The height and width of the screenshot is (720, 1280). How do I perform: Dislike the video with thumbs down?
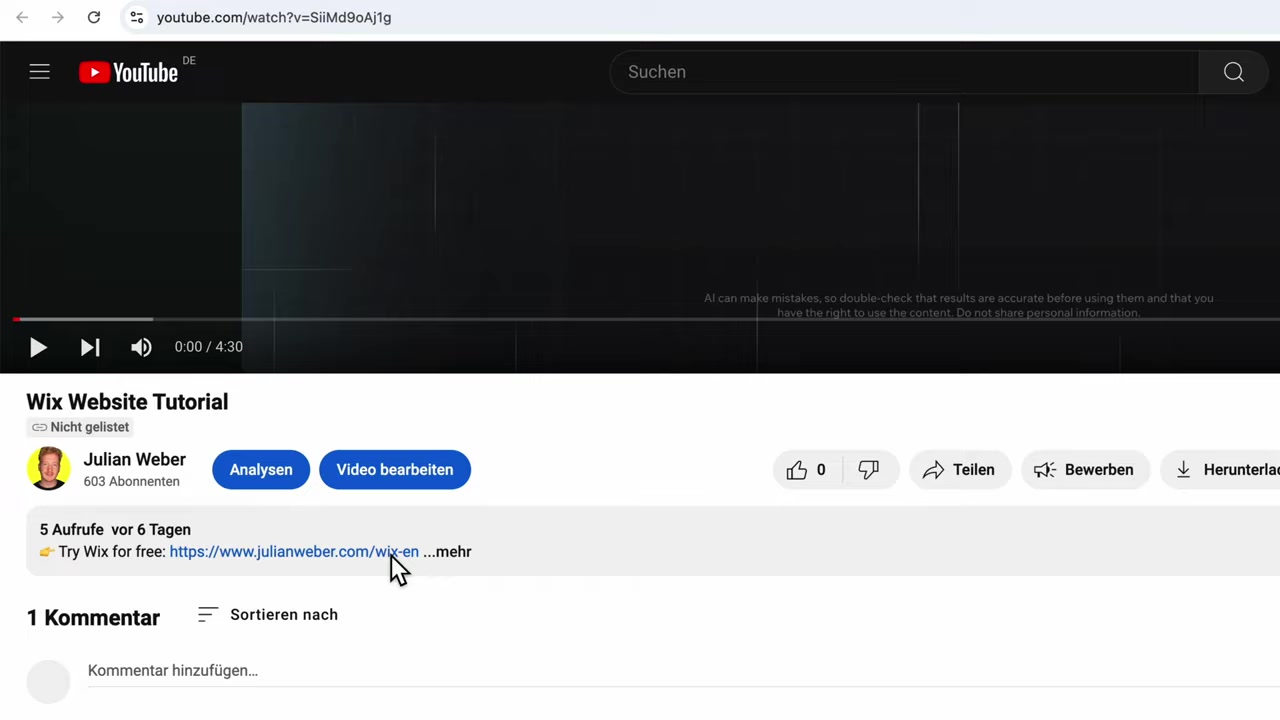click(869, 470)
